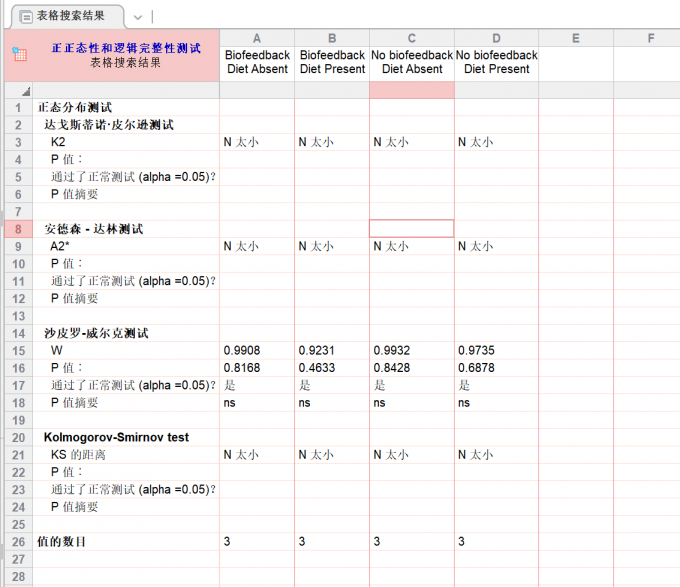Select column D header
Image resolution: width=680 pixels, height=587 pixels.
tap(496, 38)
